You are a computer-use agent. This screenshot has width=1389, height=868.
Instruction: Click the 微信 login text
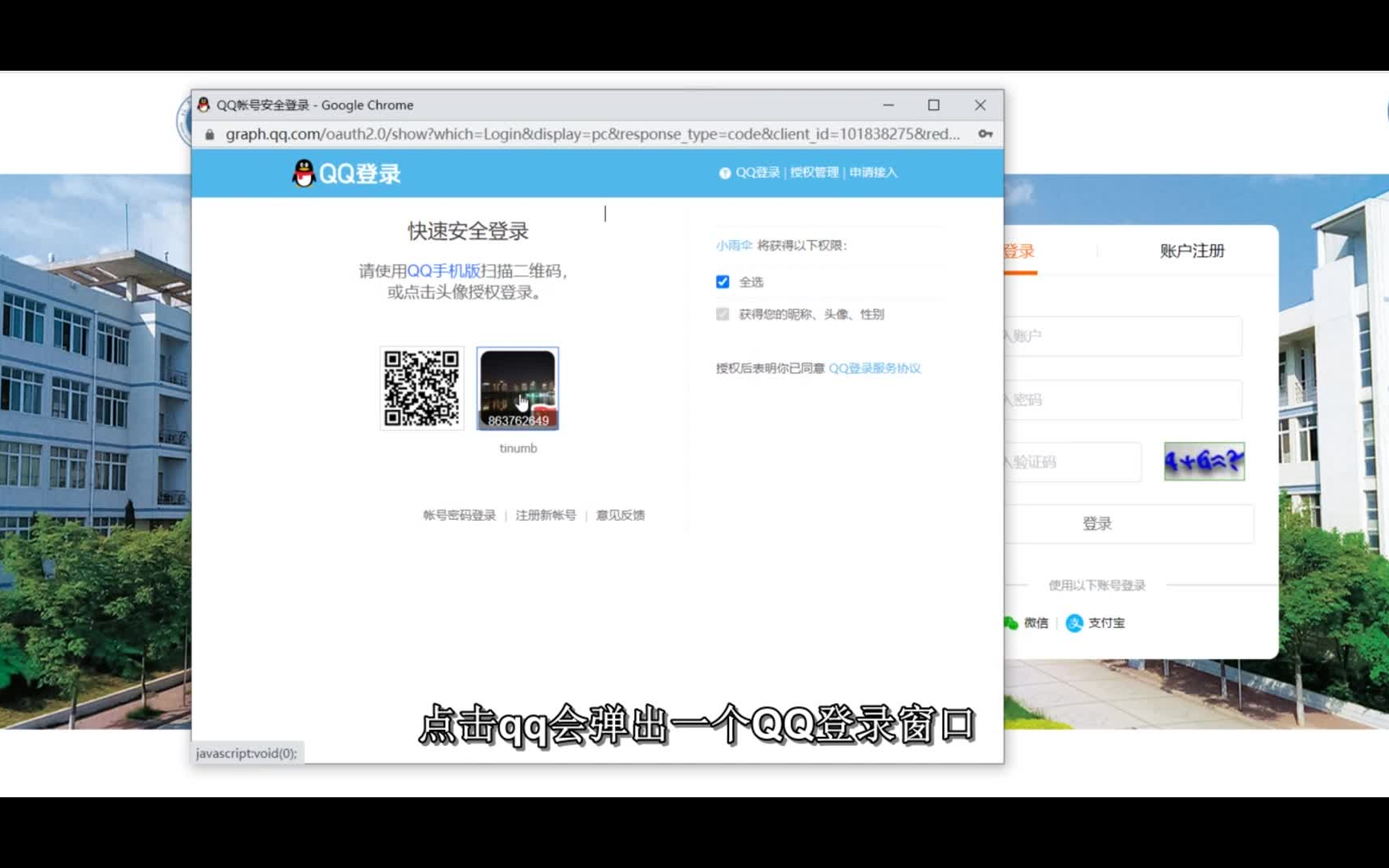pos(1036,623)
